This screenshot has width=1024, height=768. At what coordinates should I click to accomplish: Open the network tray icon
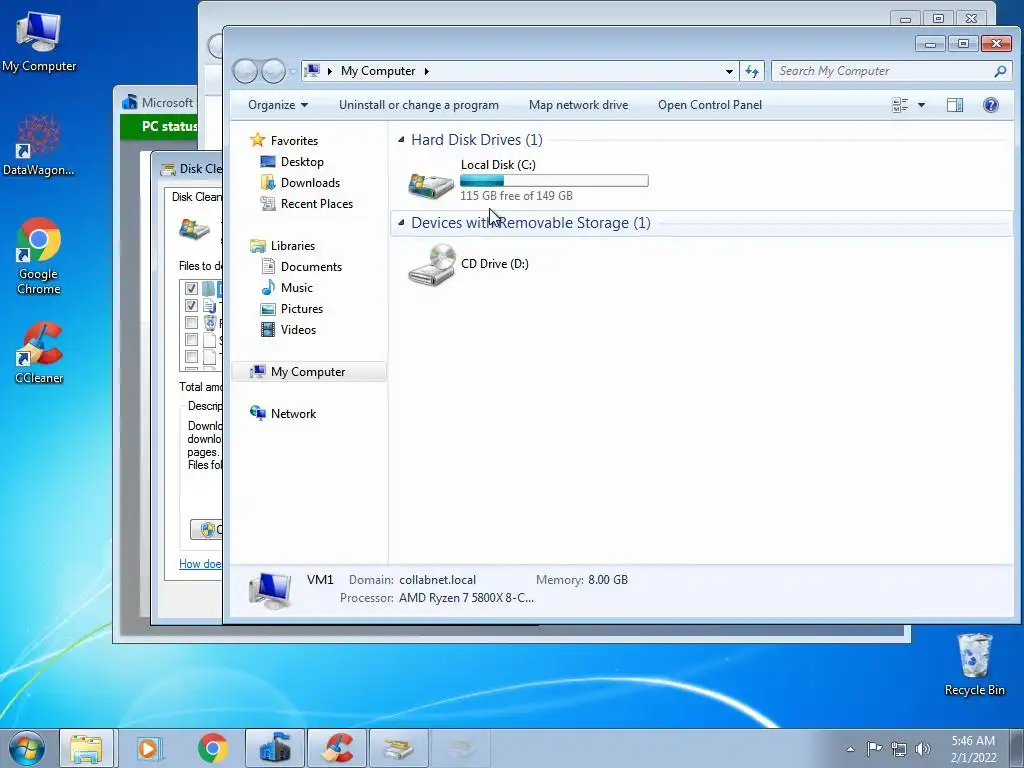tap(899, 748)
